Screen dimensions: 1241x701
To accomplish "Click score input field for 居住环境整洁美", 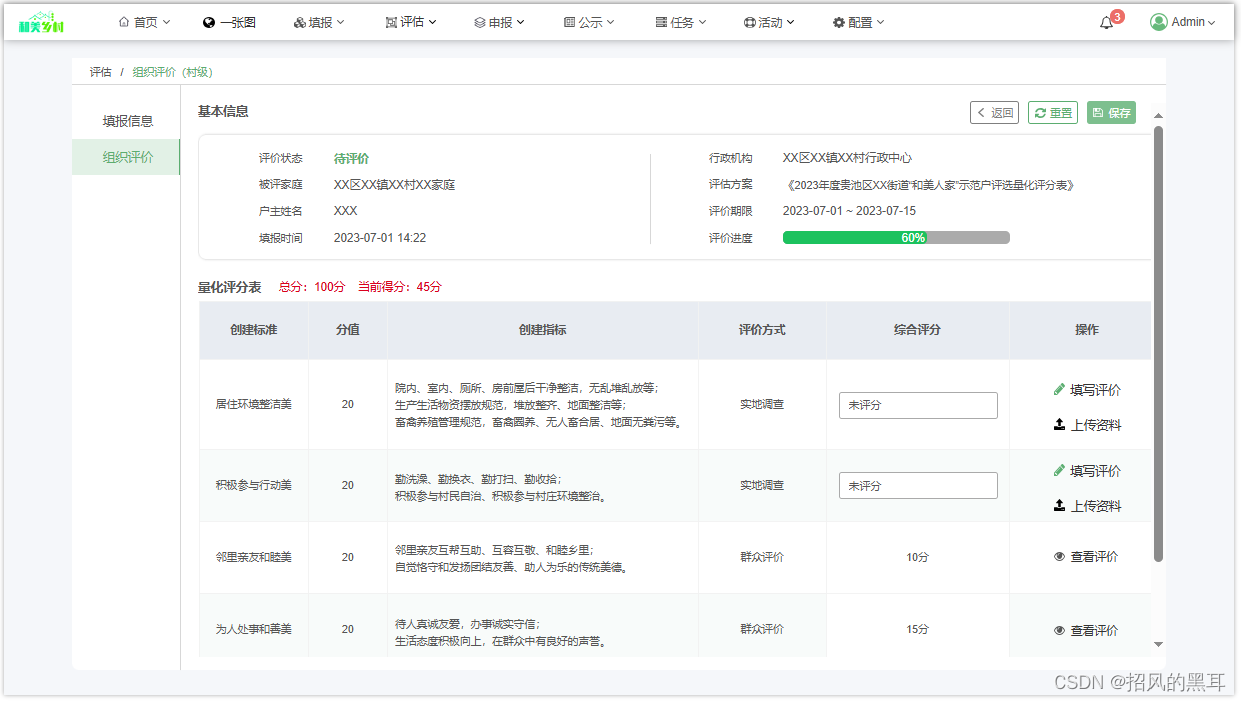I will pyautogui.click(x=918, y=405).
